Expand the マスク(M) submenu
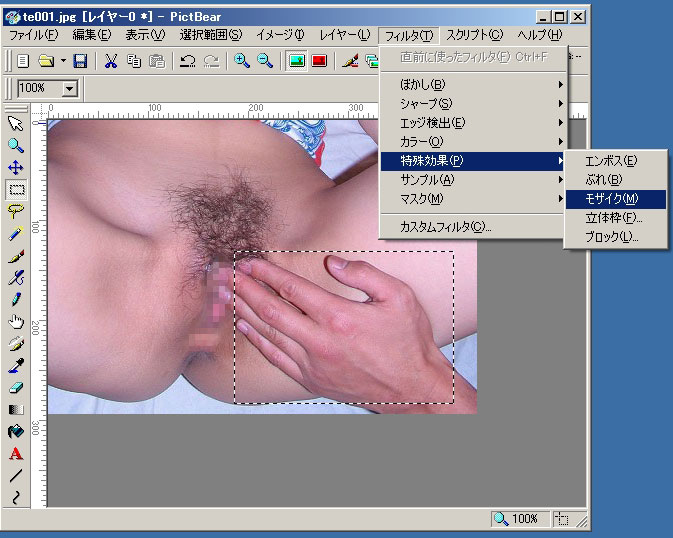673x538 pixels. pos(473,199)
